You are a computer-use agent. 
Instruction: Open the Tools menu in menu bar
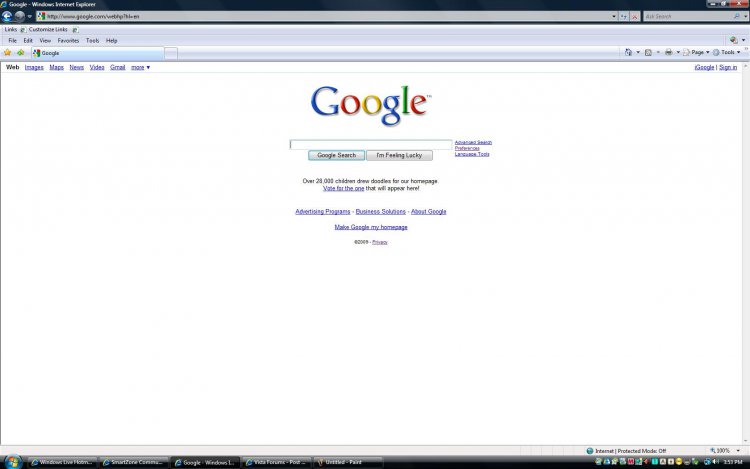pos(92,41)
